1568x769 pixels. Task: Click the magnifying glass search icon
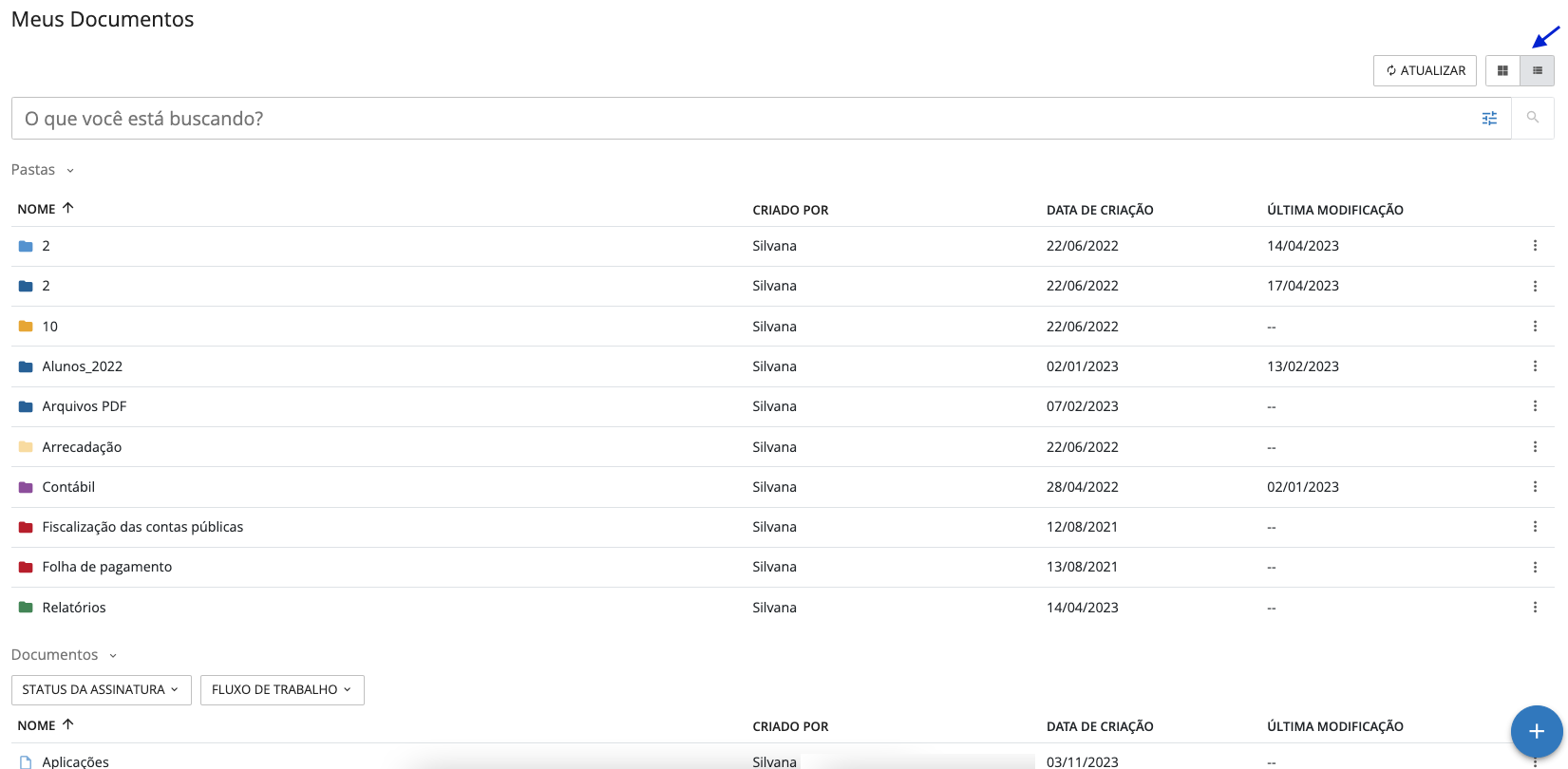(x=1532, y=118)
